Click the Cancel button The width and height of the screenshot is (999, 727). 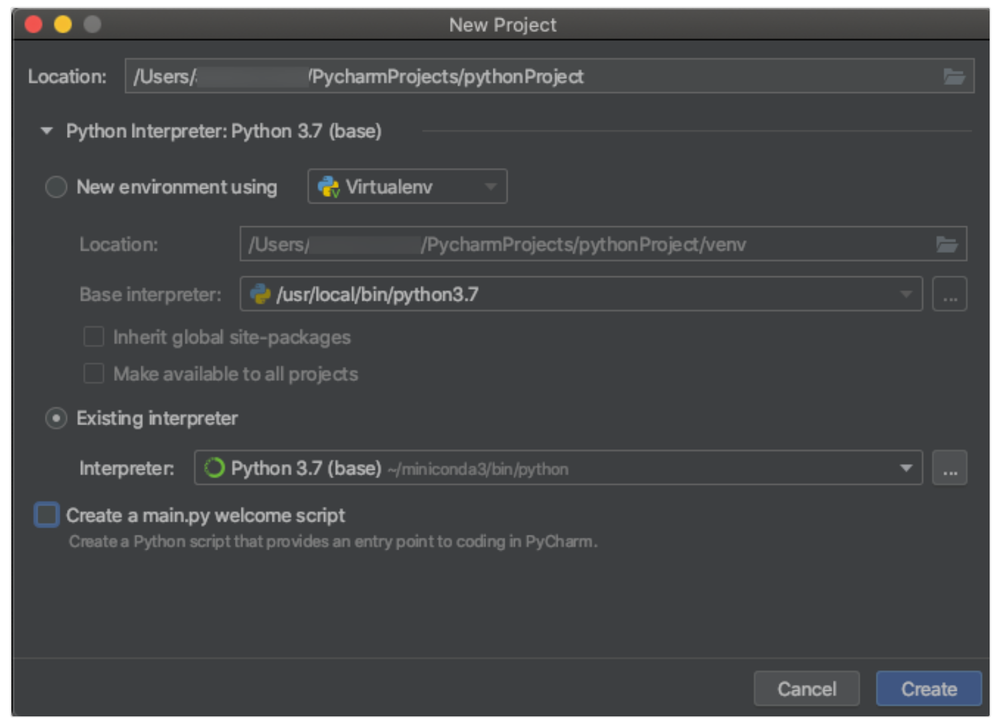pyautogui.click(x=806, y=688)
